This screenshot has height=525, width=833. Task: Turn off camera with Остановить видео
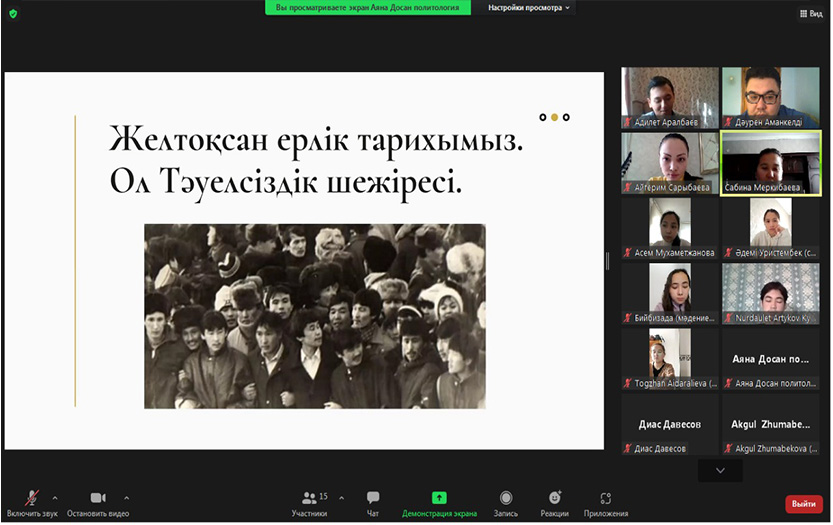tap(98, 503)
